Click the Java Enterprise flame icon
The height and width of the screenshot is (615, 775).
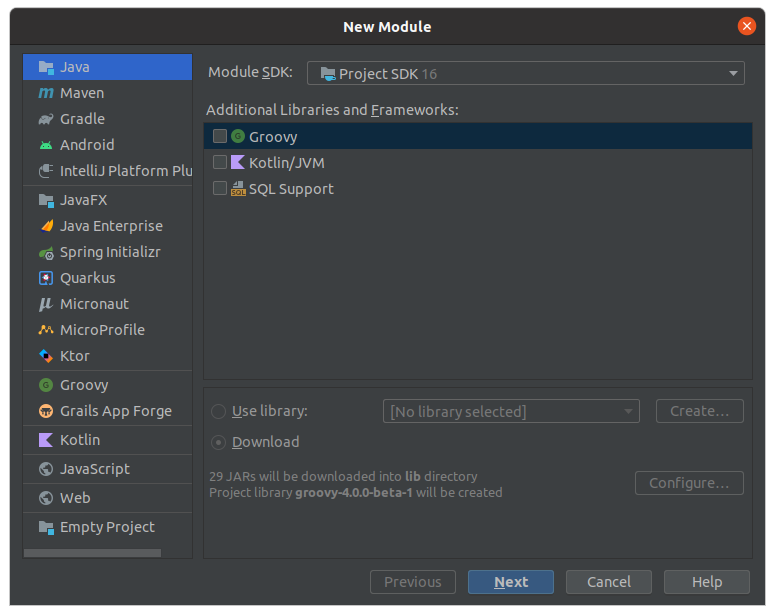click(x=46, y=226)
